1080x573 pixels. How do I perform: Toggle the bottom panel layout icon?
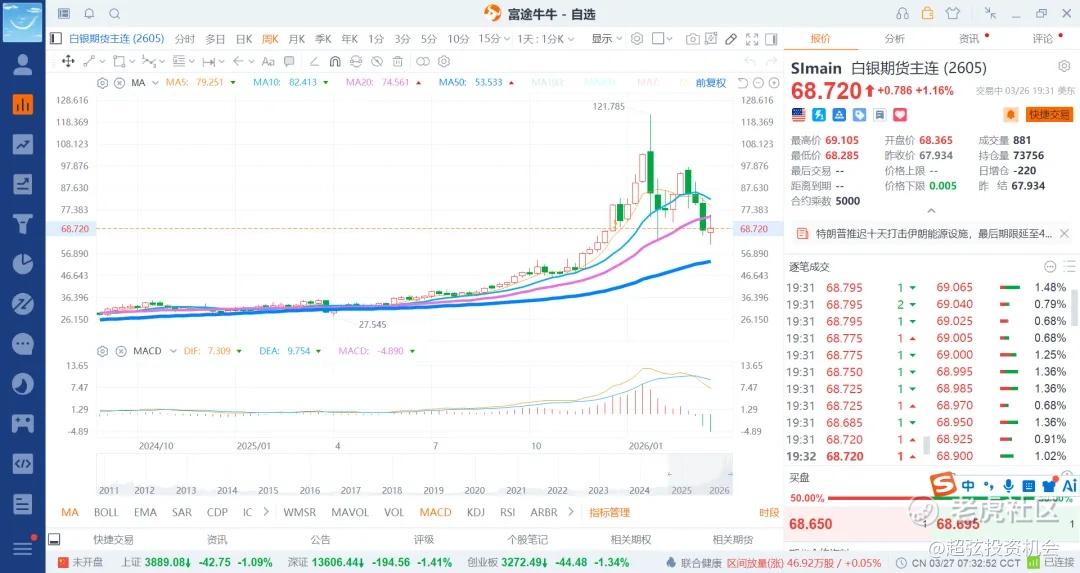(54, 539)
